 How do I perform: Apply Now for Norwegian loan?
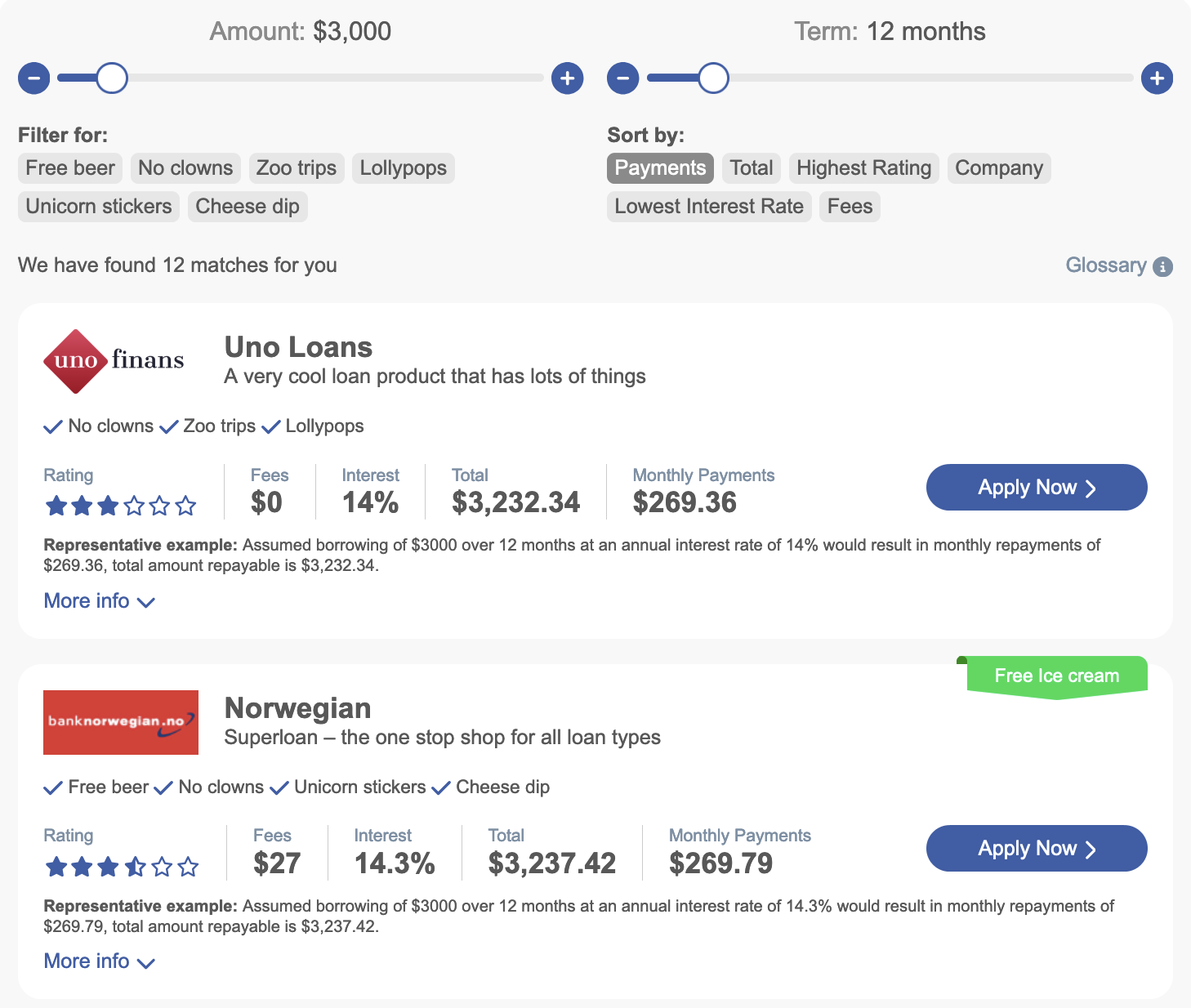1037,849
